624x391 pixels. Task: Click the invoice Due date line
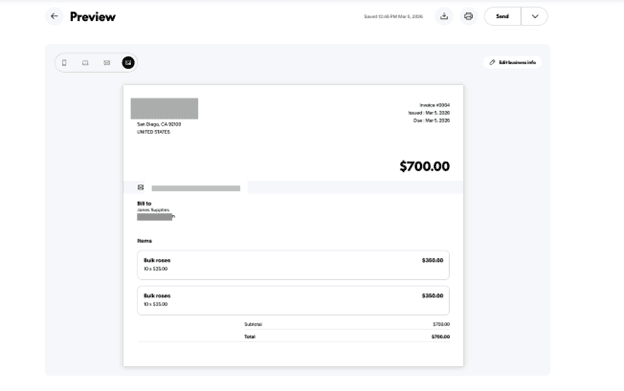[431, 120]
